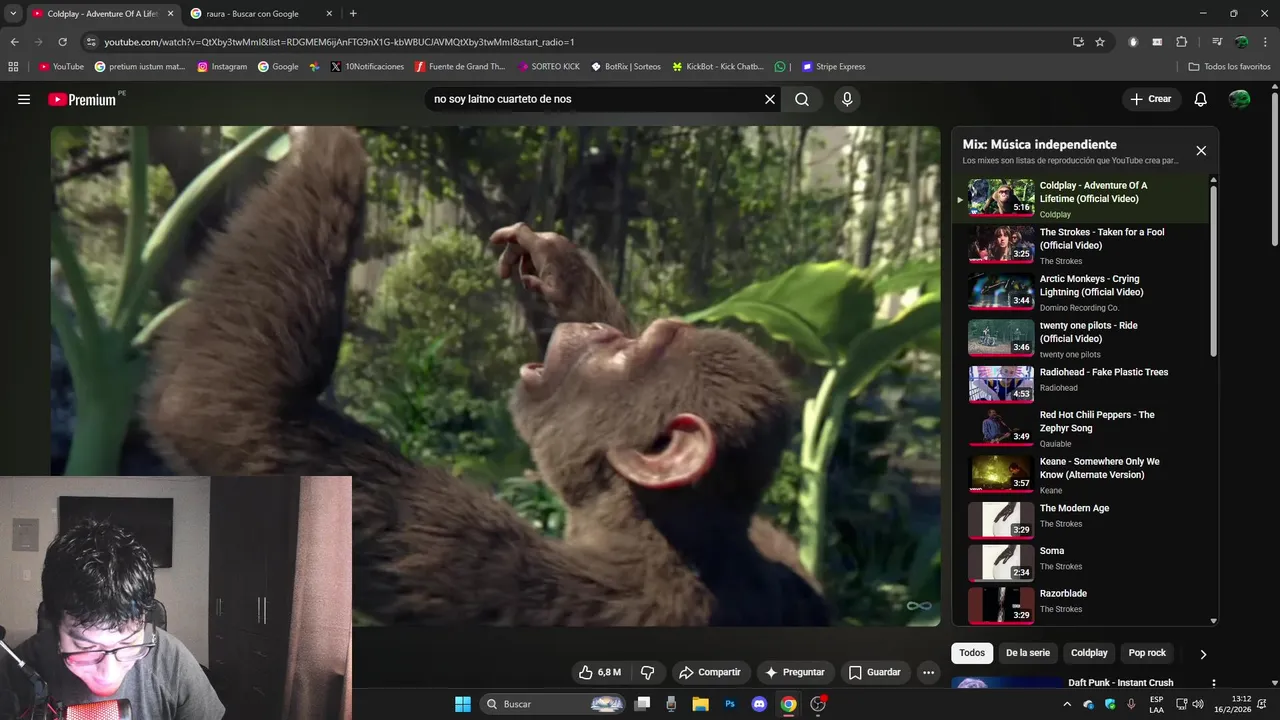Click the Chrome address bar URL
This screenshot has width=1280, height=720.
click(x=339, y=42)
